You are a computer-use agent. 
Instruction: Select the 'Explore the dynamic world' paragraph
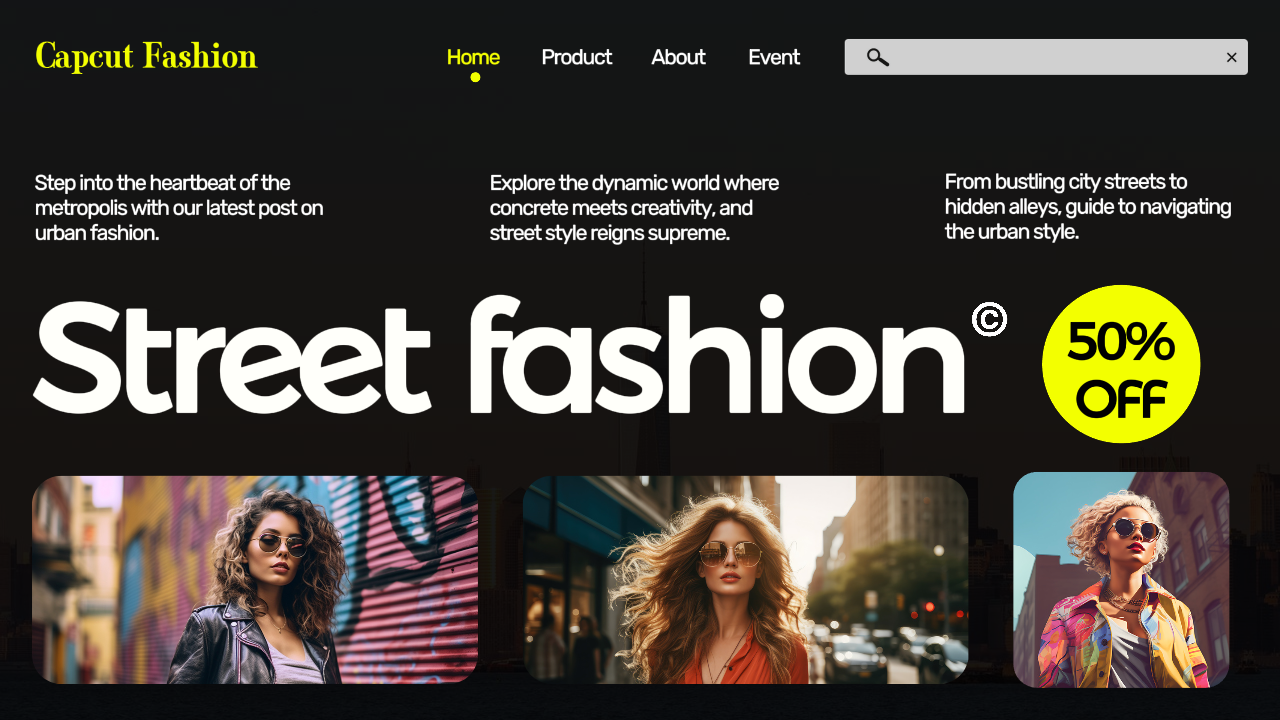[634, 208]
